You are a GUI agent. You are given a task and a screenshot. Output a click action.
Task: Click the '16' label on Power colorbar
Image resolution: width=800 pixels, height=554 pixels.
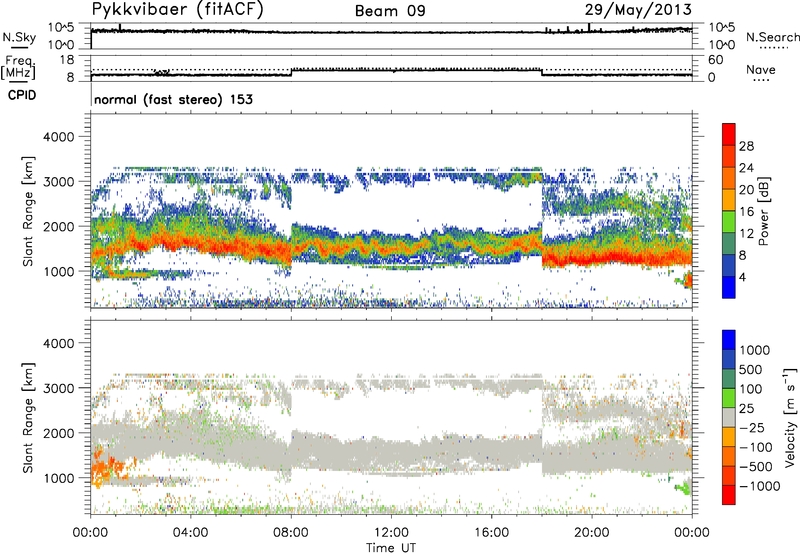pyautogui.click(x=746, y=212)
